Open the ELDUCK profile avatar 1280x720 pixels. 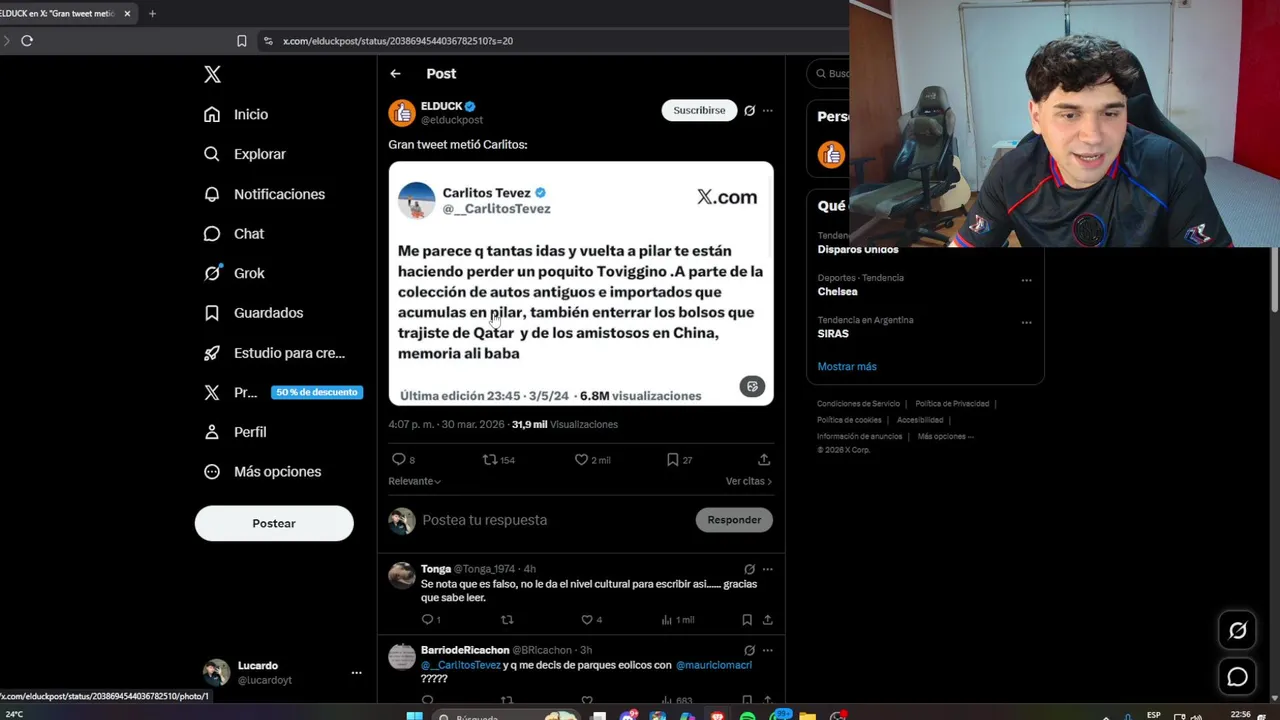point(402,112)
